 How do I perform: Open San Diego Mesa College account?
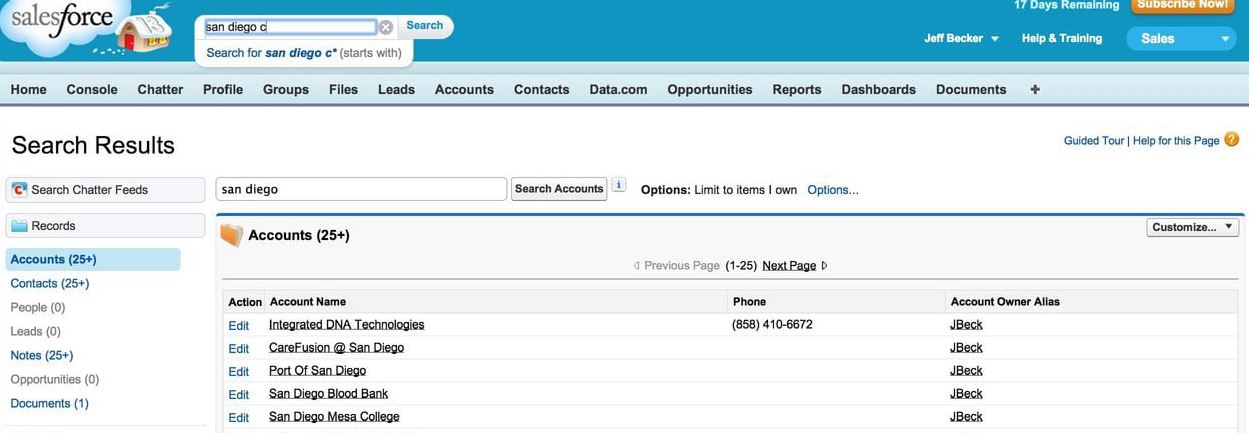[x=334, y=416]
